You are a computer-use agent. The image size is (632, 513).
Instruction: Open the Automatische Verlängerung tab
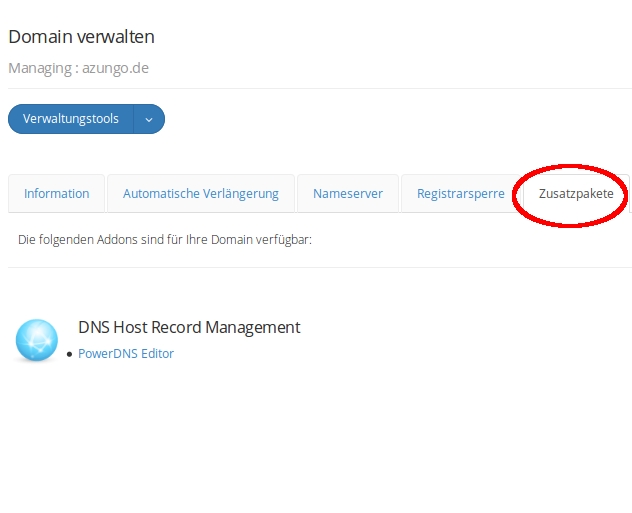(x=201, y=193)
